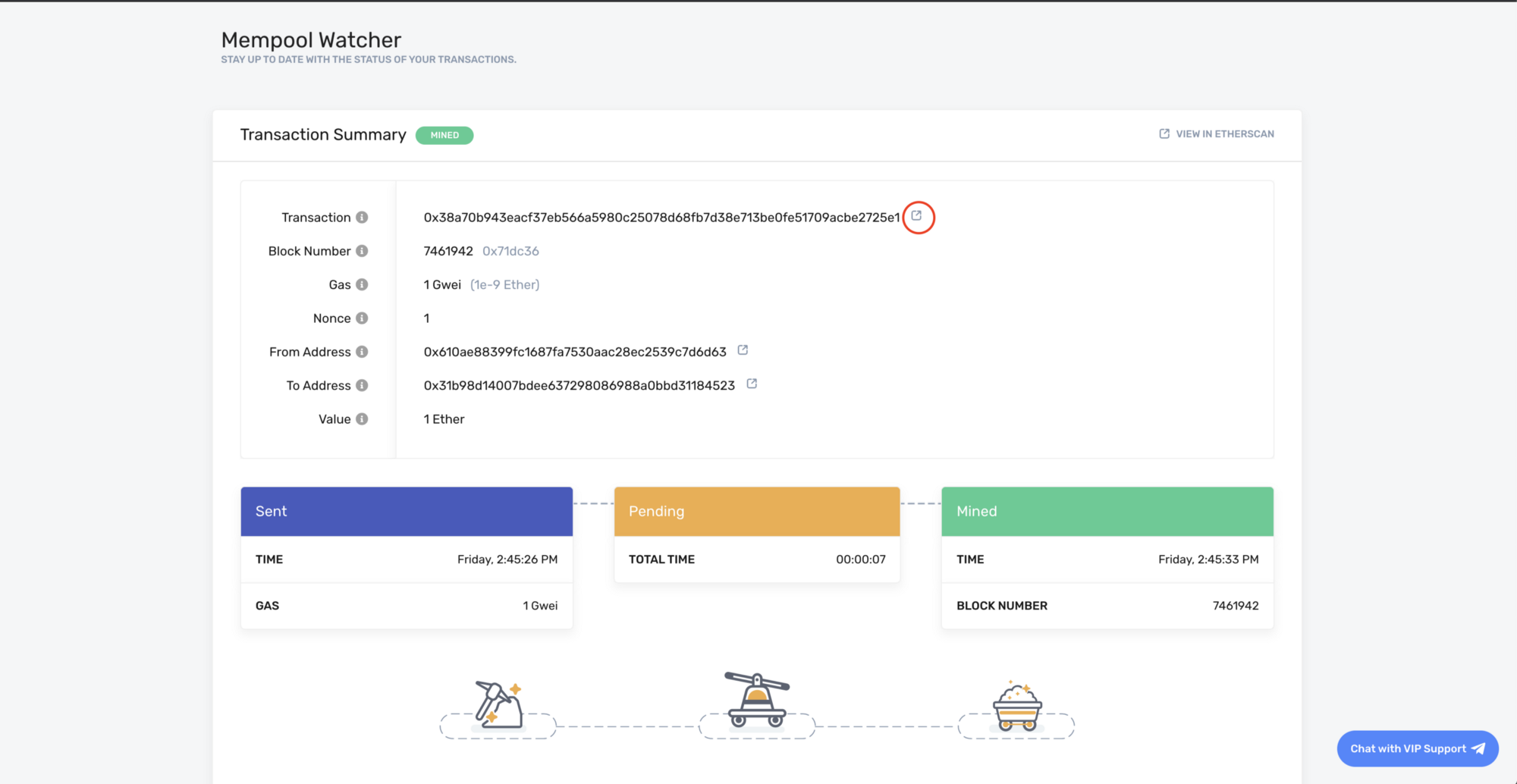The width and height of the screenshot is (1517, 784).
Task: Select the Pending stage header
Action: [x=756, y=512]
